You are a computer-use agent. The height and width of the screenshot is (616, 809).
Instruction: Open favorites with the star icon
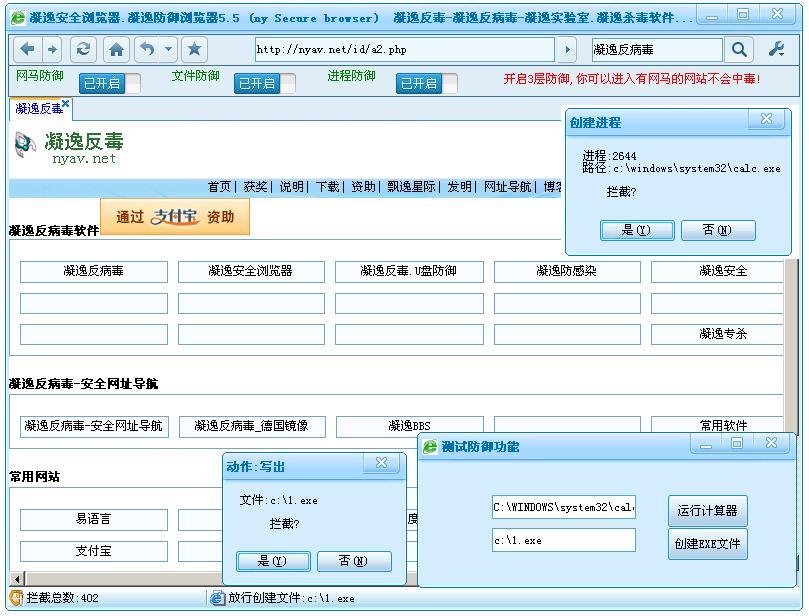(195, 50)
